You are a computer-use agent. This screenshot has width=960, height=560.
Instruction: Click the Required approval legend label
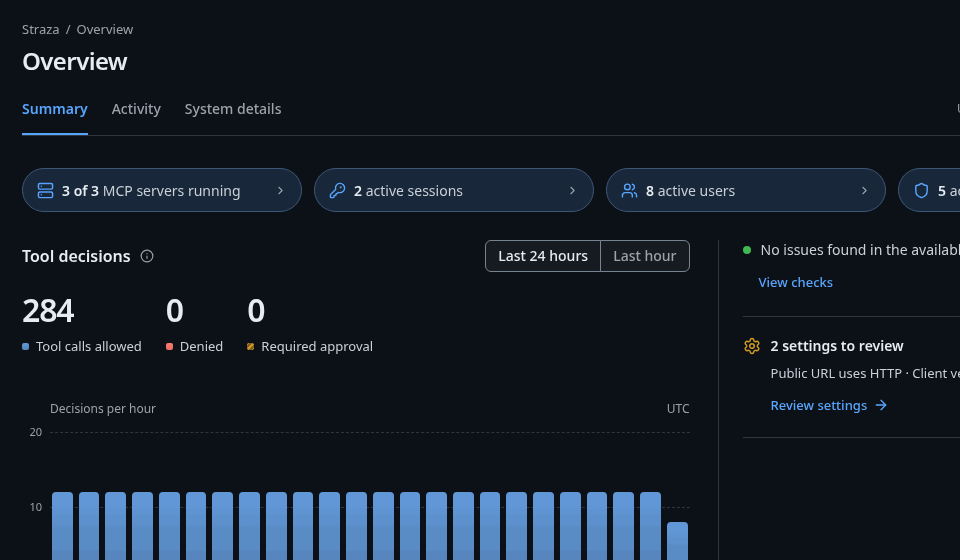click(x=317, y=346)
